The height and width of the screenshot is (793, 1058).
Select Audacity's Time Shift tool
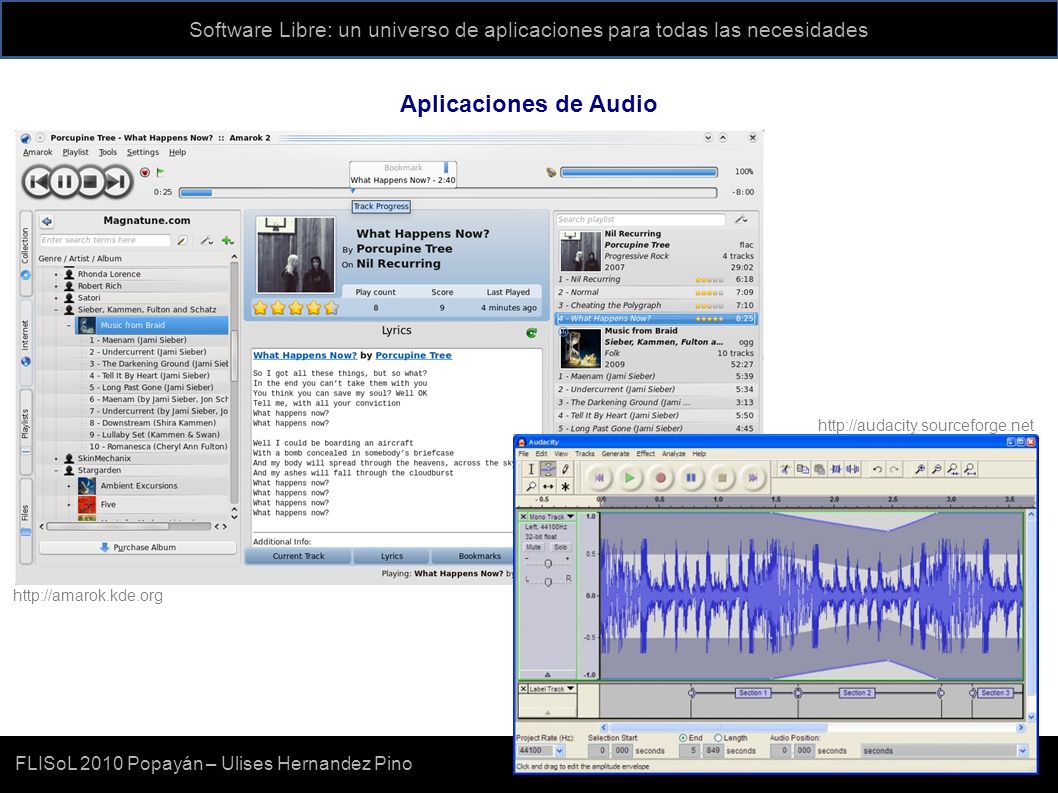tap(548, 486)
